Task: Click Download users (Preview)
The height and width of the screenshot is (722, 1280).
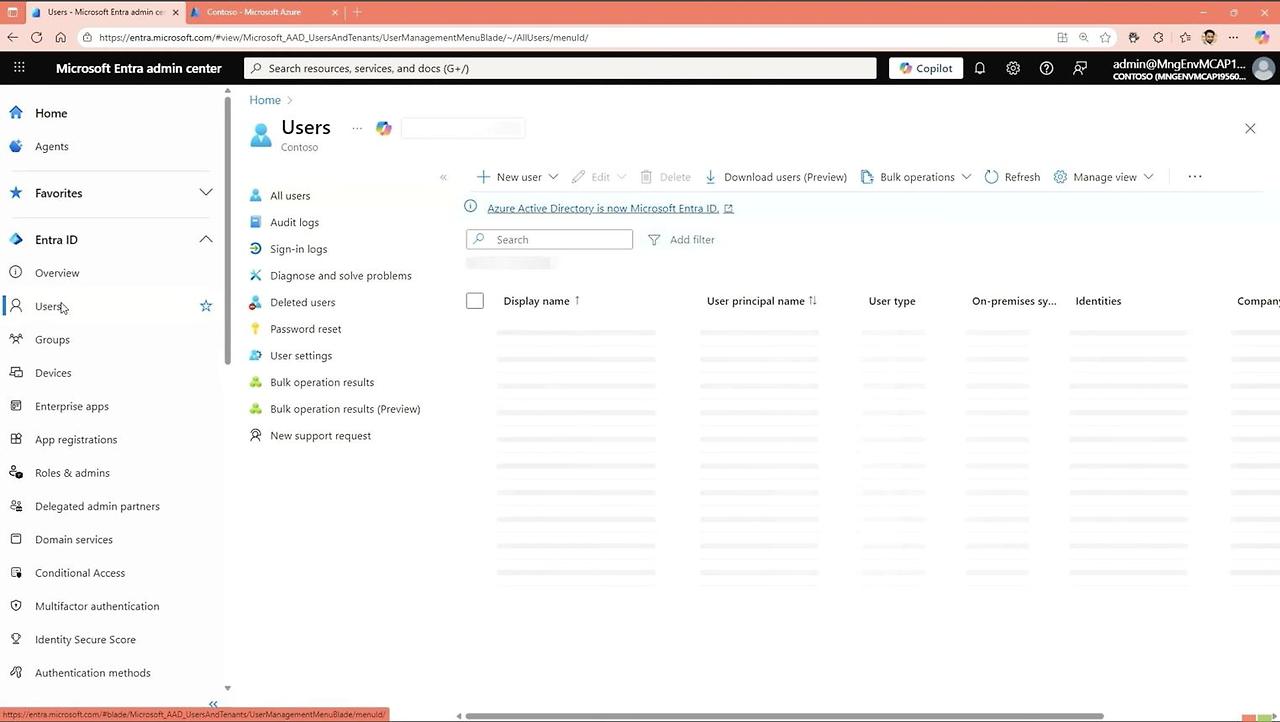Action: (x=775, y=177)
